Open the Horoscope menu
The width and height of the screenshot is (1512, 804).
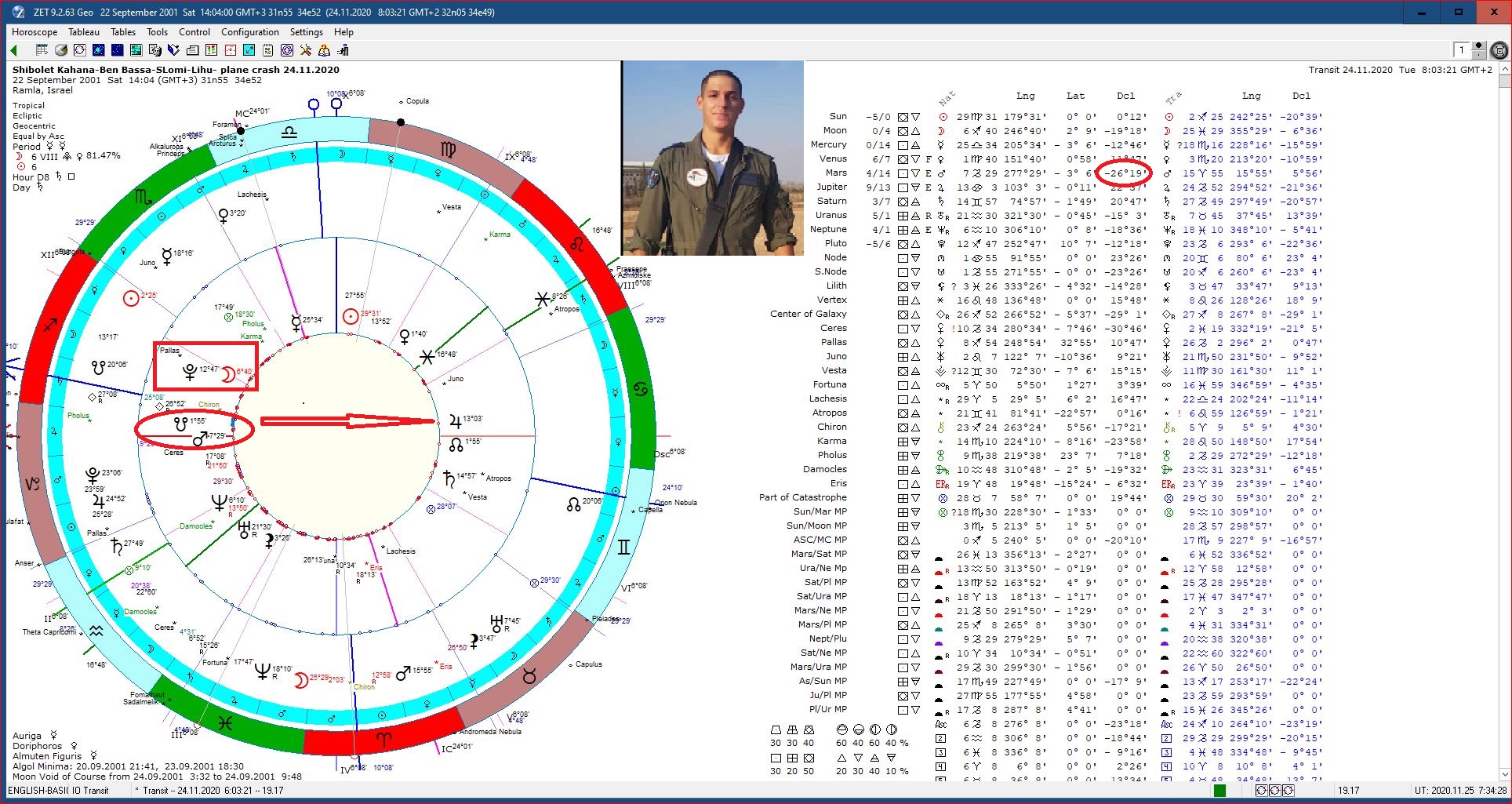pos(35,32)
